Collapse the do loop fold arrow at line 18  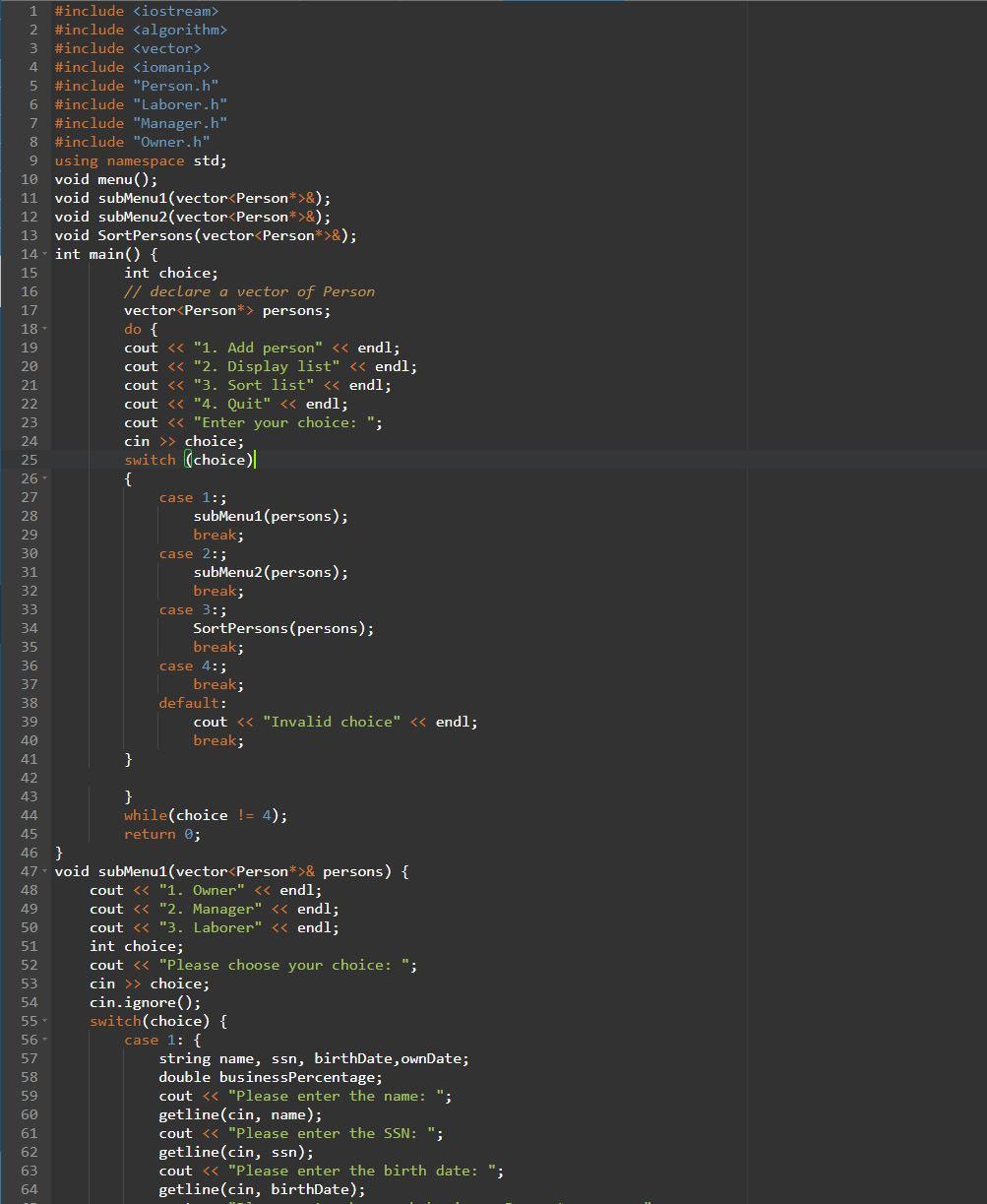pos(45,330)
